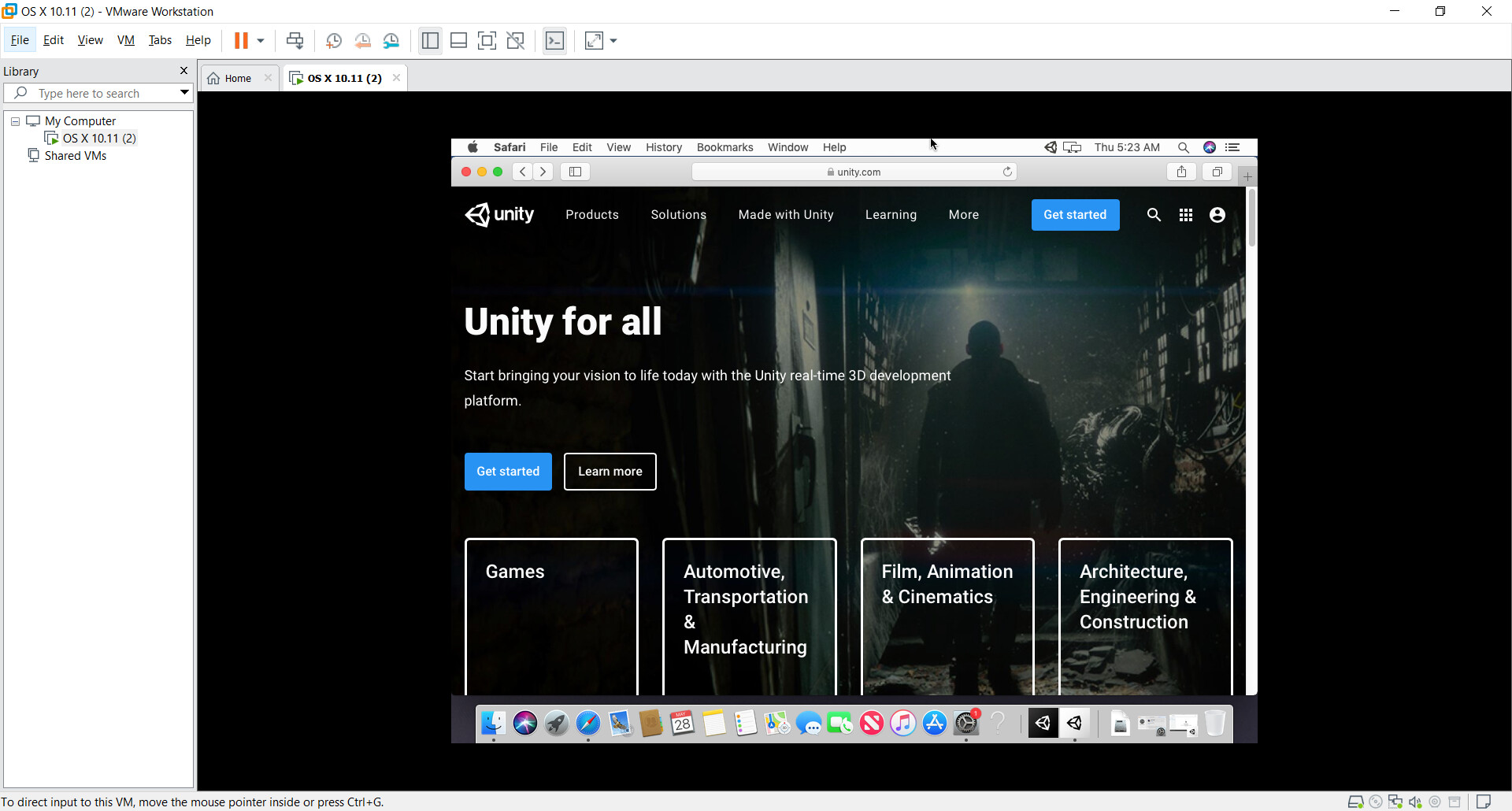
Task: Take a snapshot of the virtual machine
Action: tap(334, 41)
